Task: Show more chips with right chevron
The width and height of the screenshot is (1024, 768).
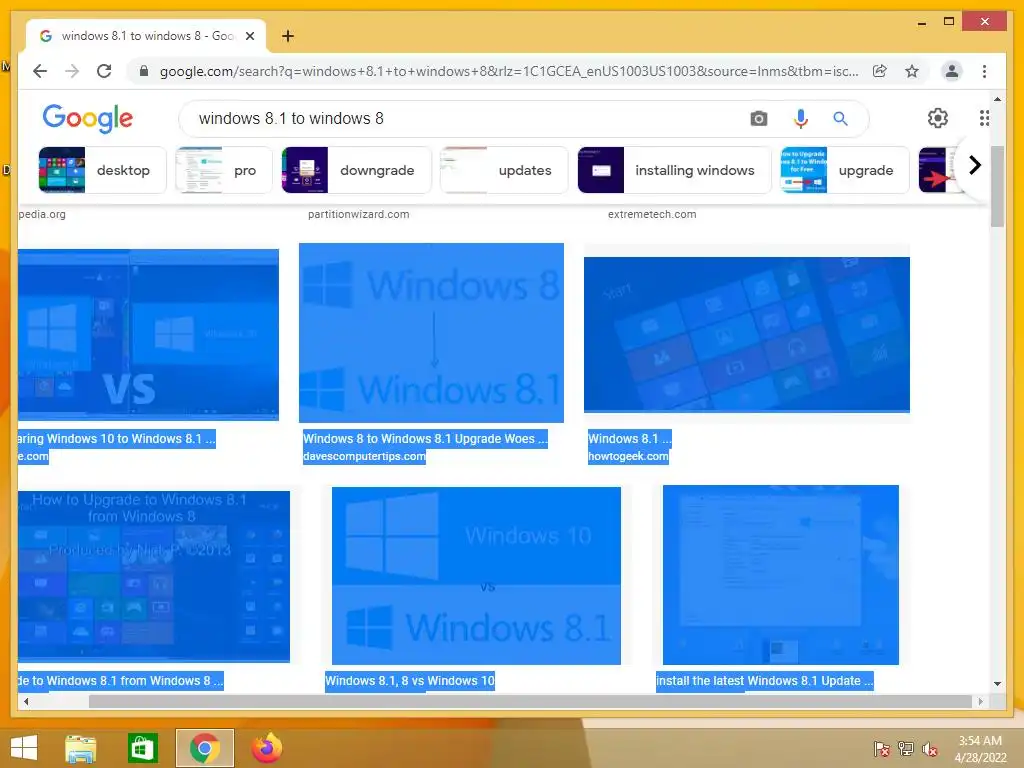Action: click(x=974, y=165)
